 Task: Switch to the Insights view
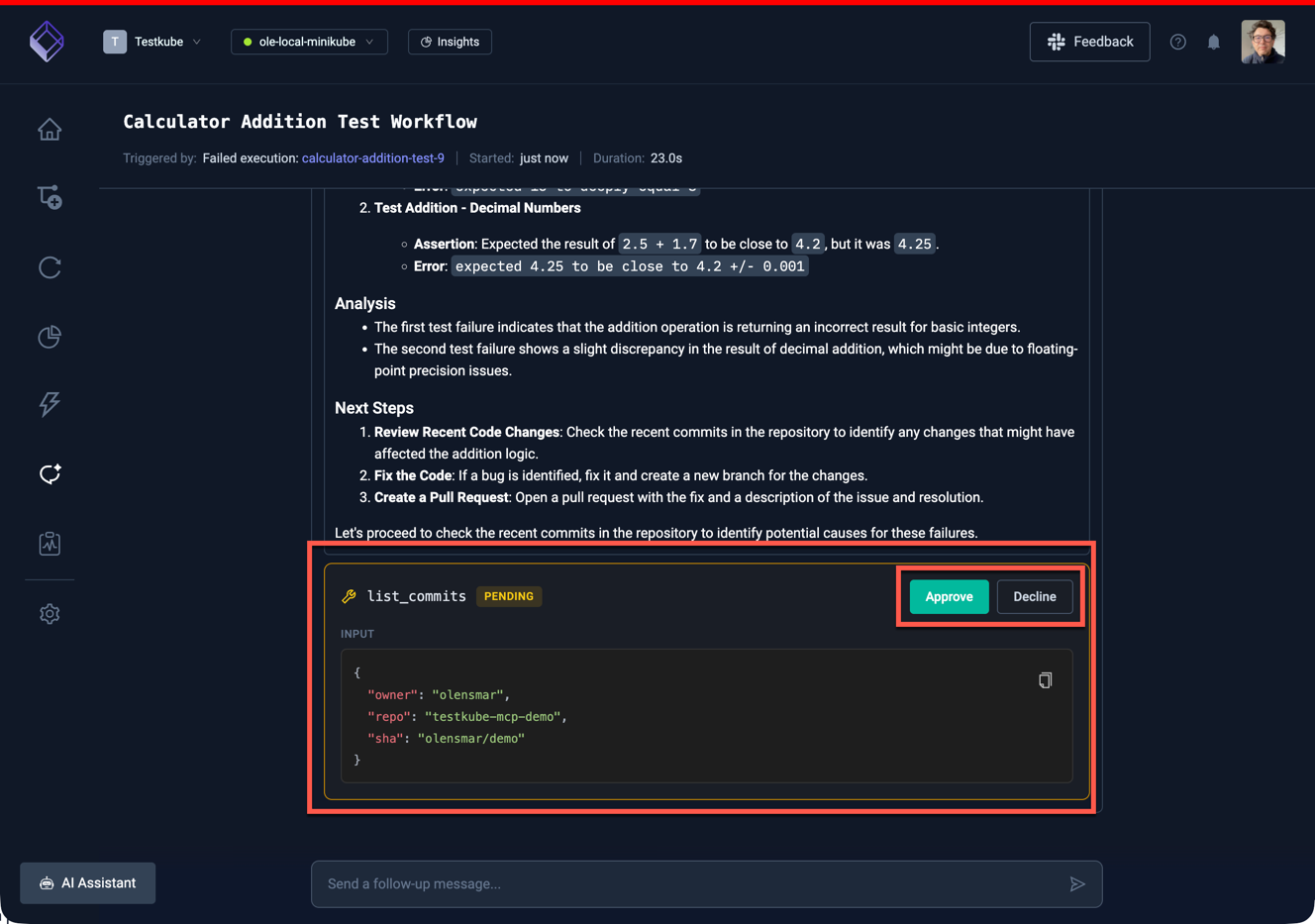pyautogui.click(x=450, y=42)
